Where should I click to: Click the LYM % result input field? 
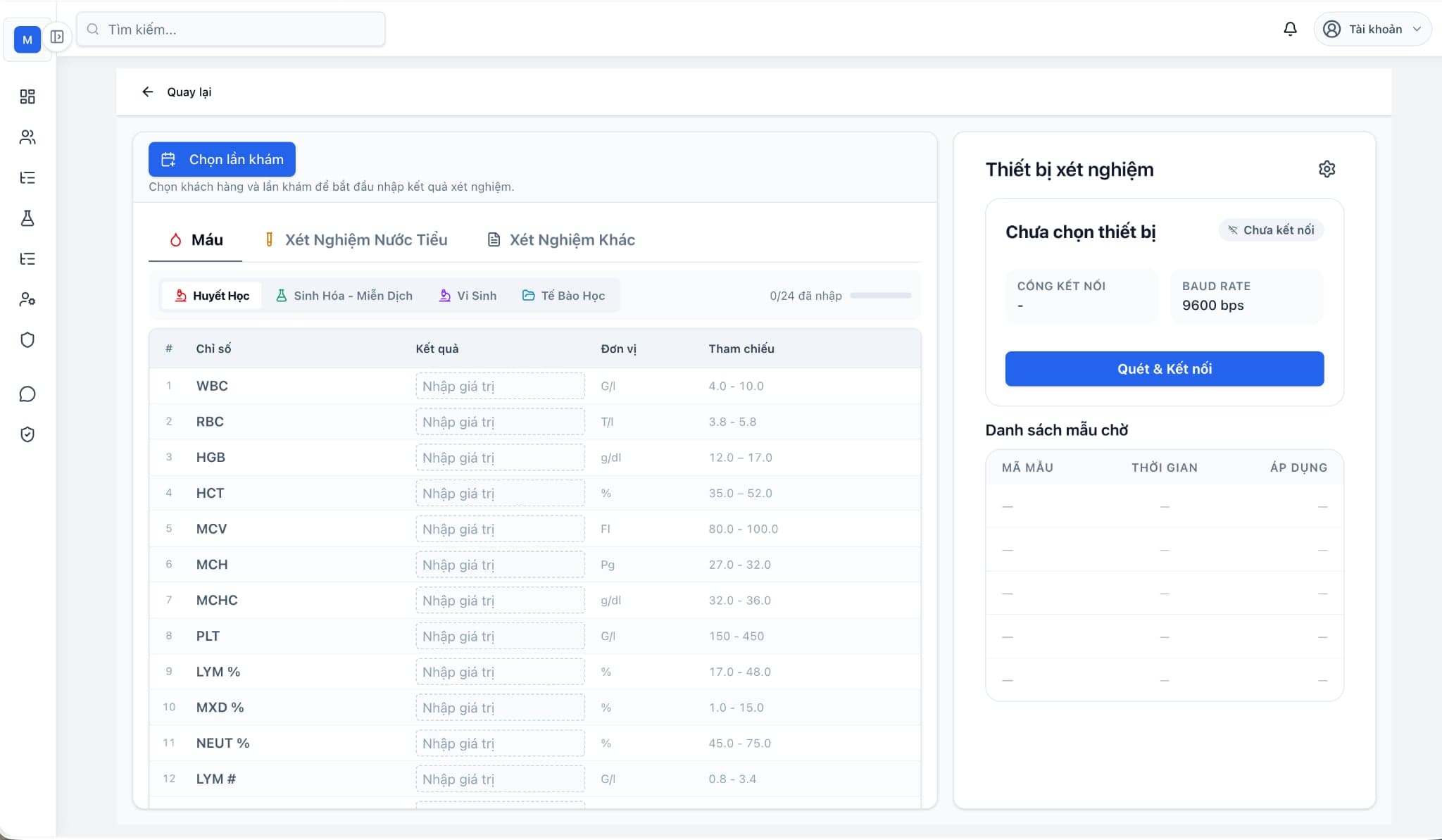[500, 672]
